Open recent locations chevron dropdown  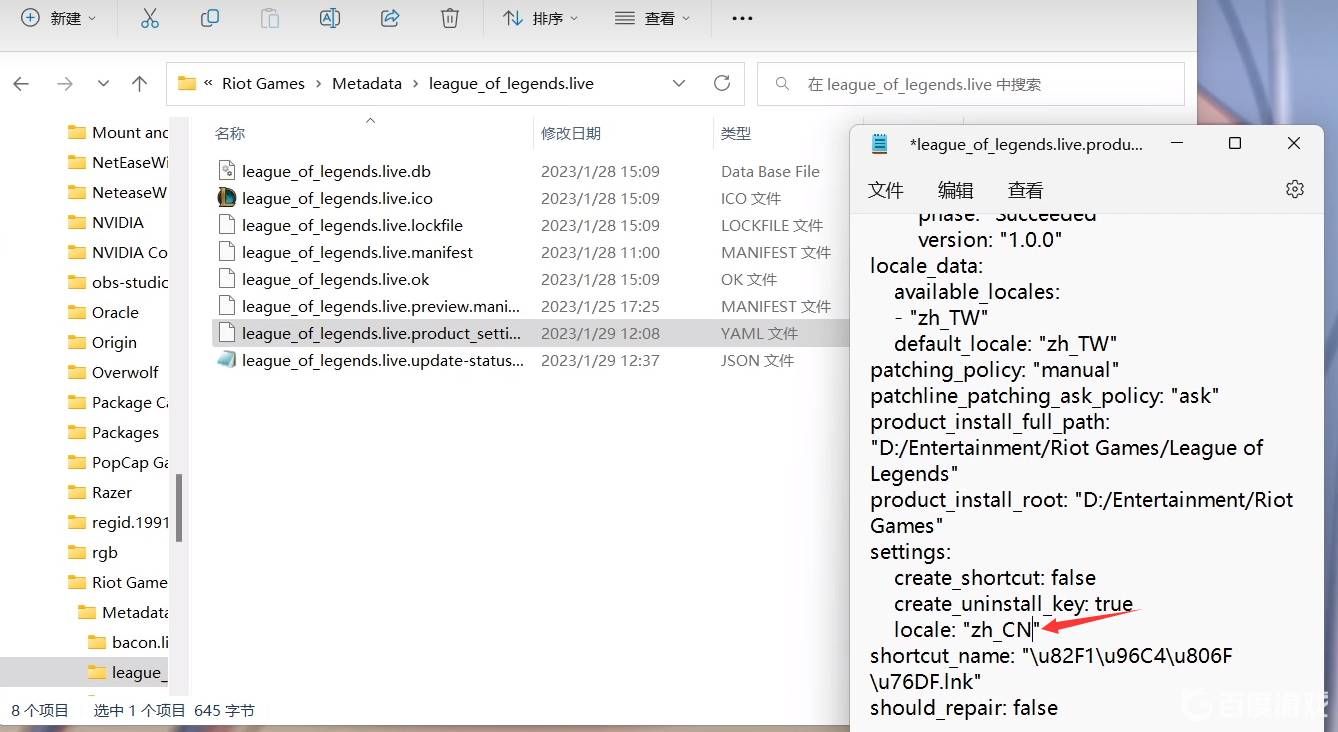tap(103, 84)
